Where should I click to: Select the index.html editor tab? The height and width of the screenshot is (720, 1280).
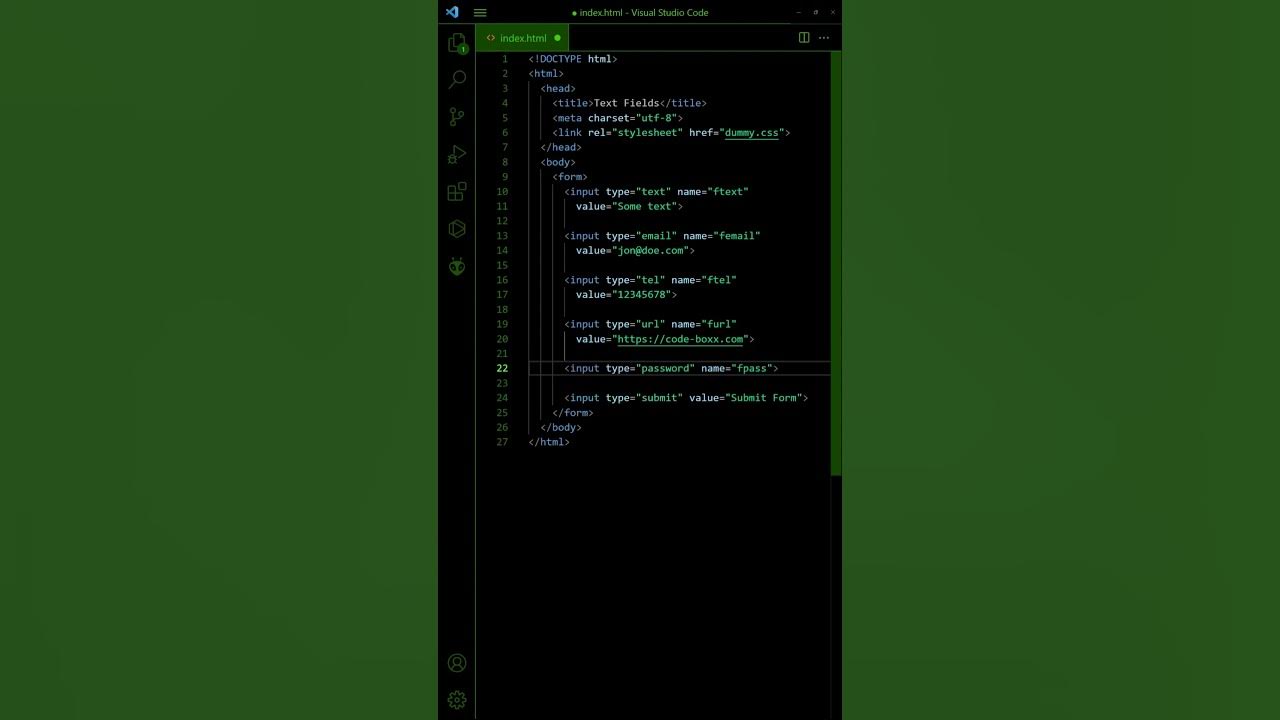point(523,38)
